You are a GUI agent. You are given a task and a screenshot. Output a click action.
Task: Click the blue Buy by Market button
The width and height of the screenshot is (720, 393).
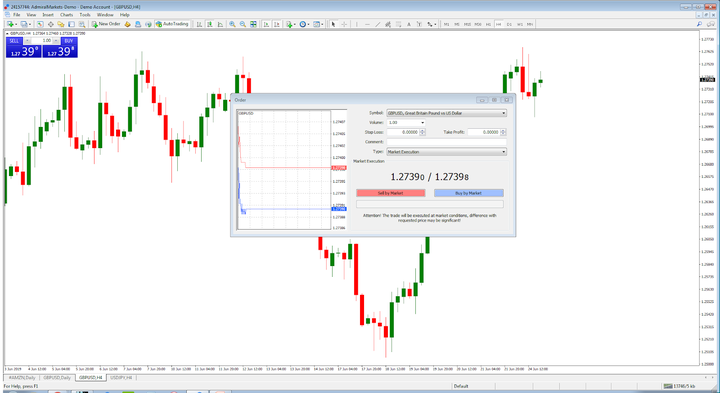point(469,193)
